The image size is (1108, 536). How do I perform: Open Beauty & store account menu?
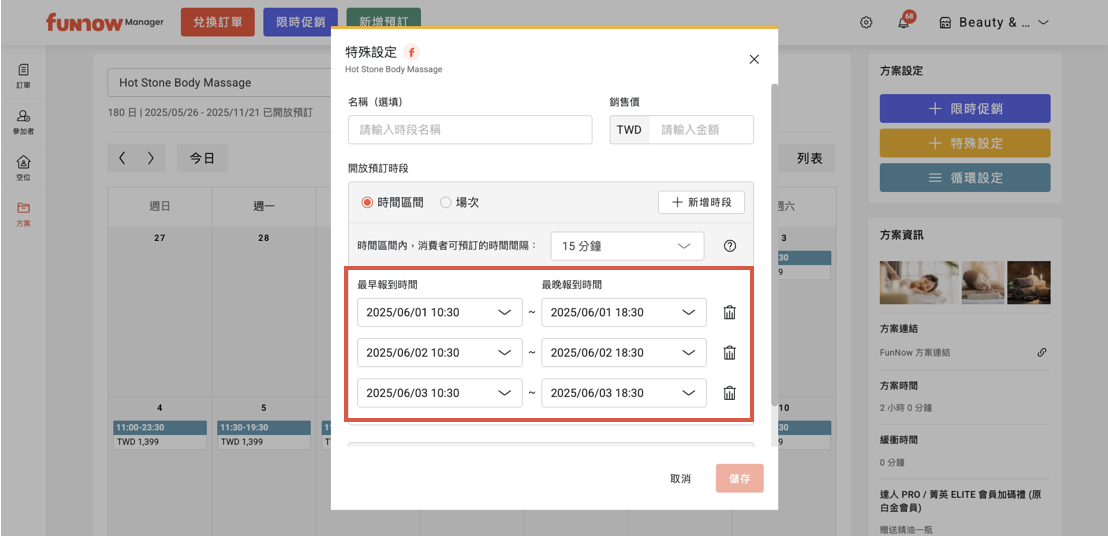click(993, 23)
